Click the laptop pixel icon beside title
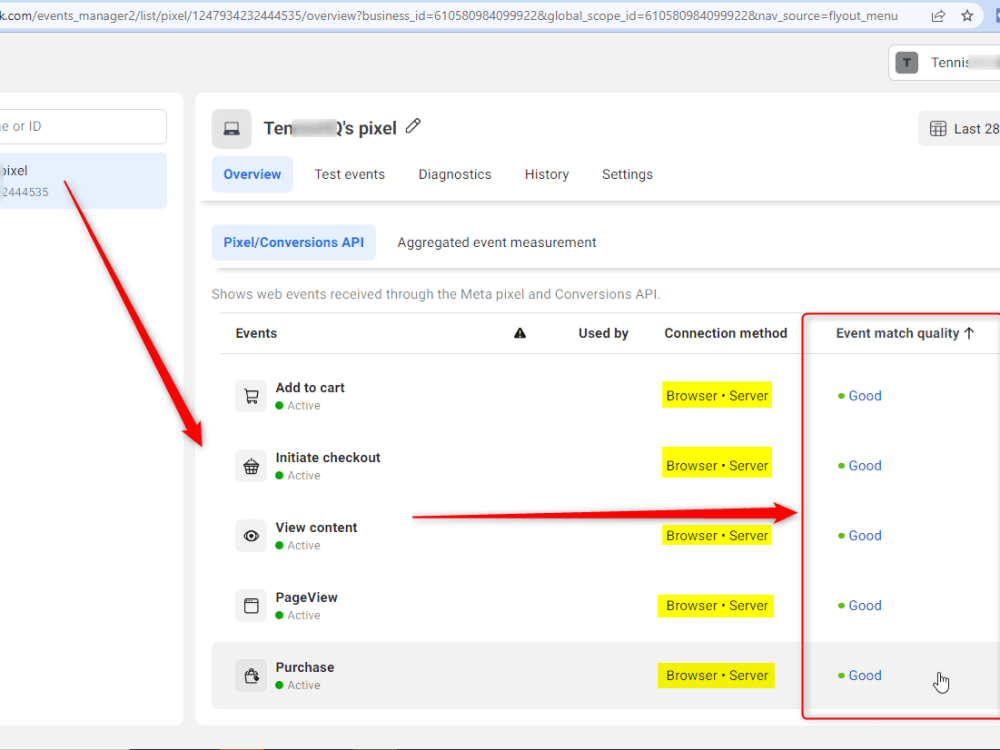1000x750 pixels. click(x=232, y=129)
